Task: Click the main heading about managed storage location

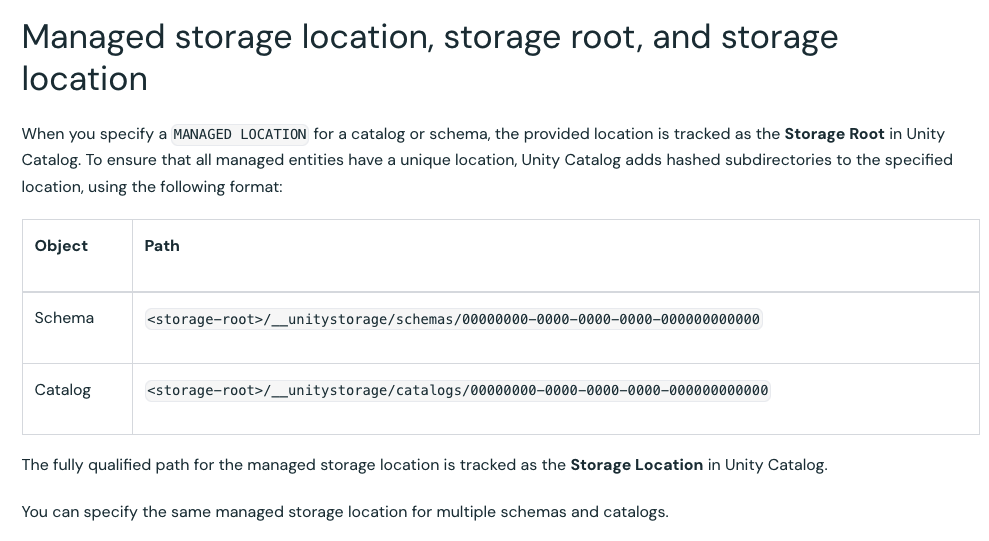Action: [430, 37]
